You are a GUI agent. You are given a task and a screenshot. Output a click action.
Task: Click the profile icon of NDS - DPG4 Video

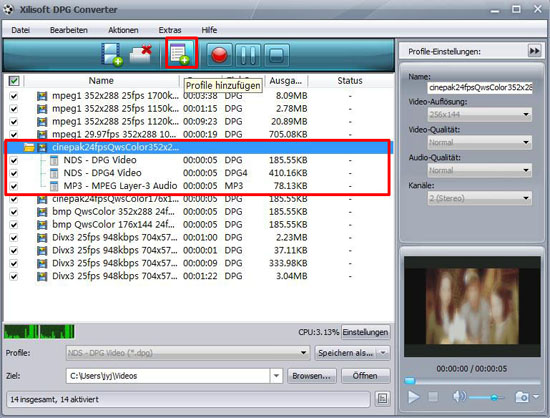(54, 173)
